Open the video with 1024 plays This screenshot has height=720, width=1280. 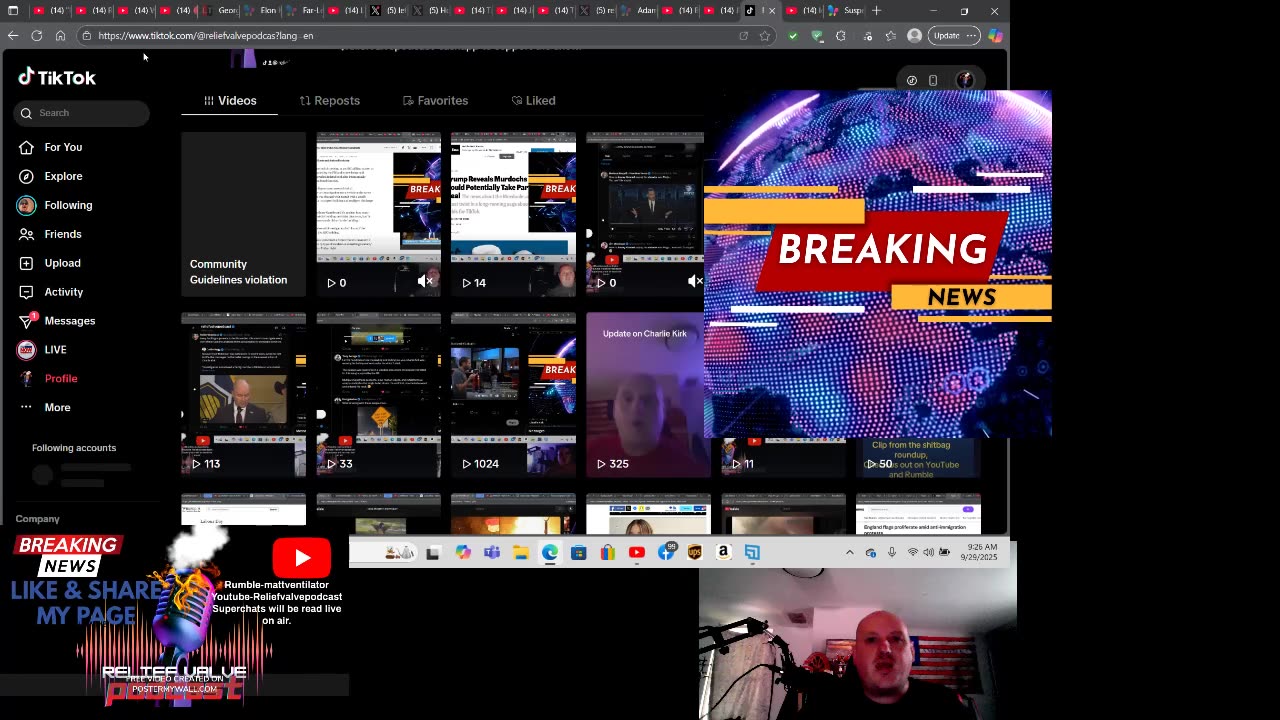click(x=513, y=395)
